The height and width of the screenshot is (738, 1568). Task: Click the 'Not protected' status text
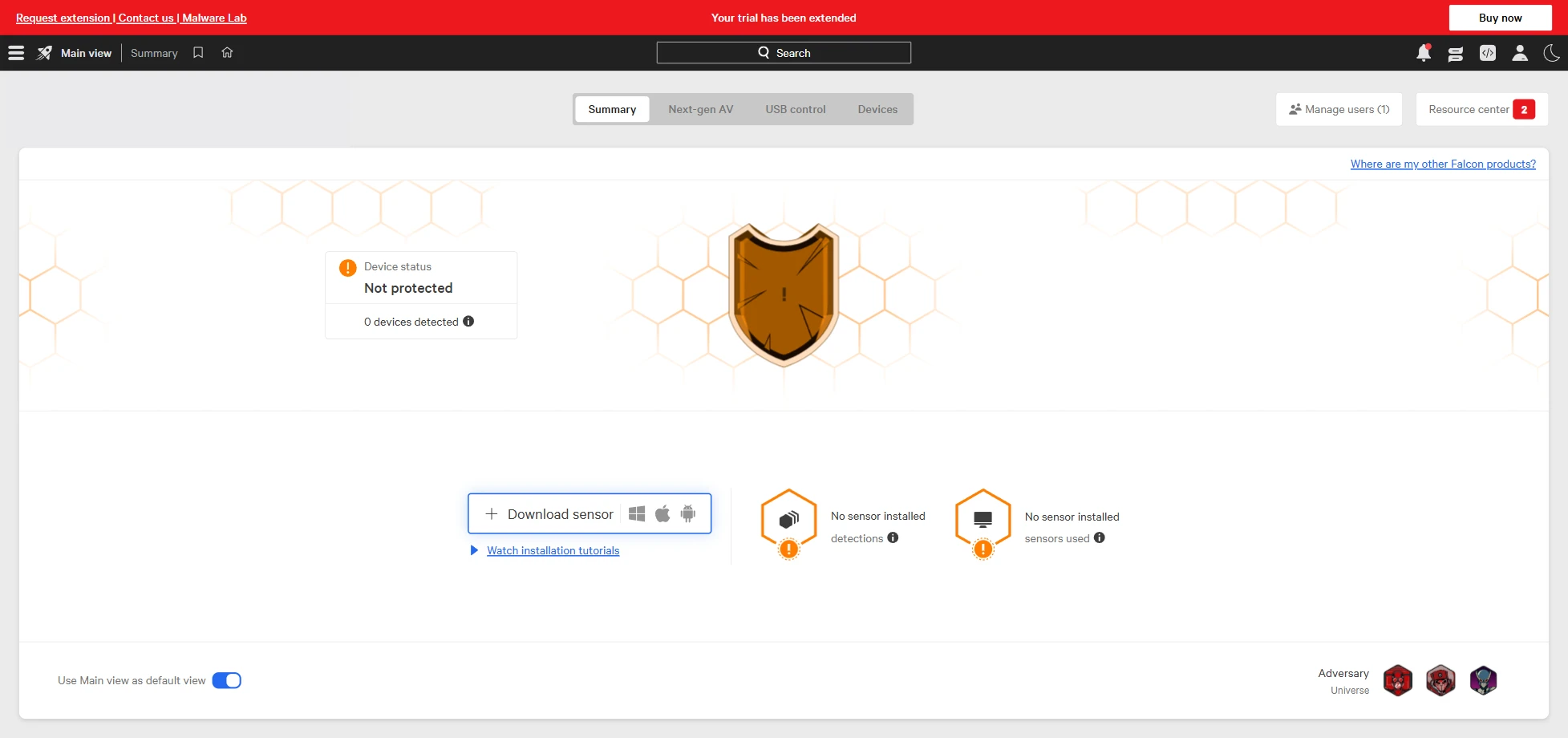click(408, 288)
